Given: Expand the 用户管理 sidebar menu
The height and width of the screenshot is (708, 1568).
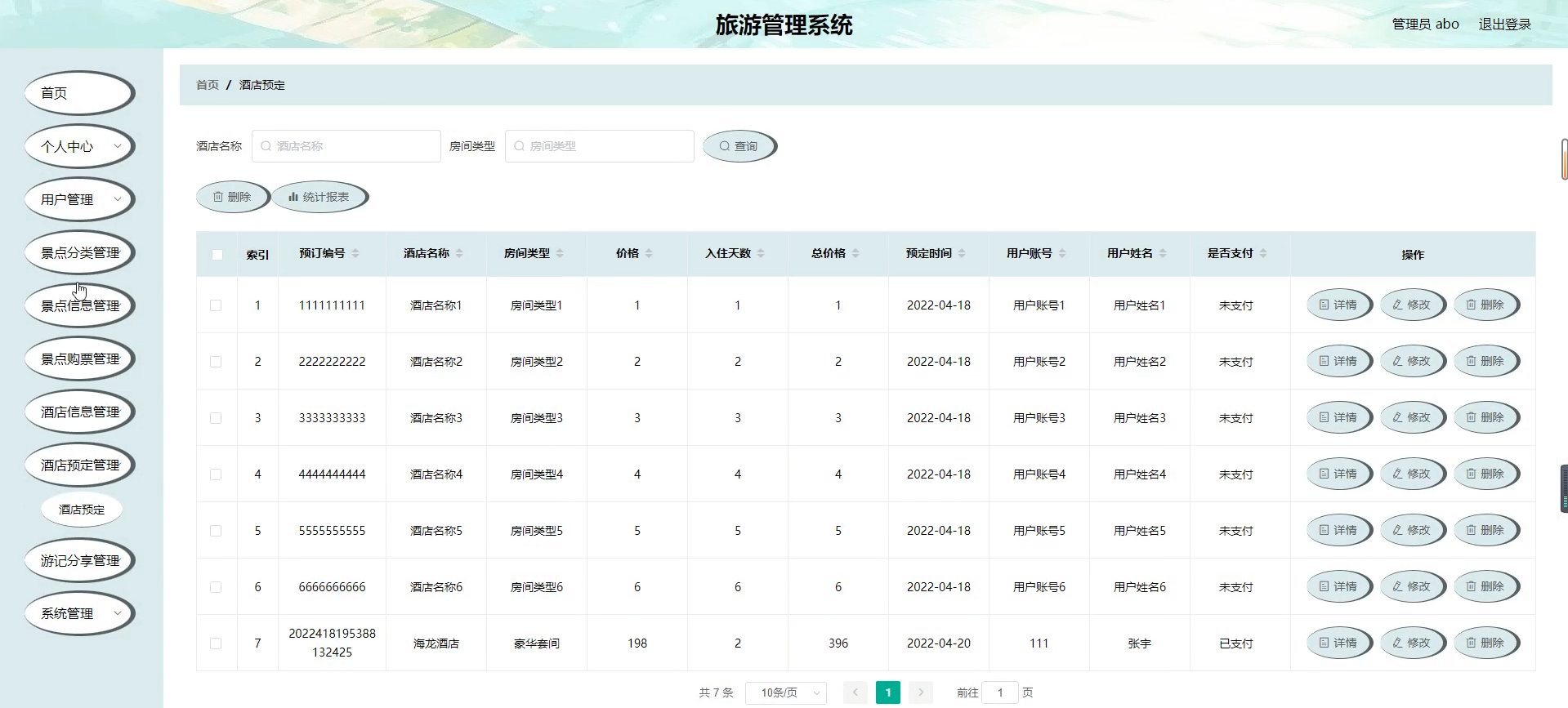Looking at the screenshot, I should [79, 199].
